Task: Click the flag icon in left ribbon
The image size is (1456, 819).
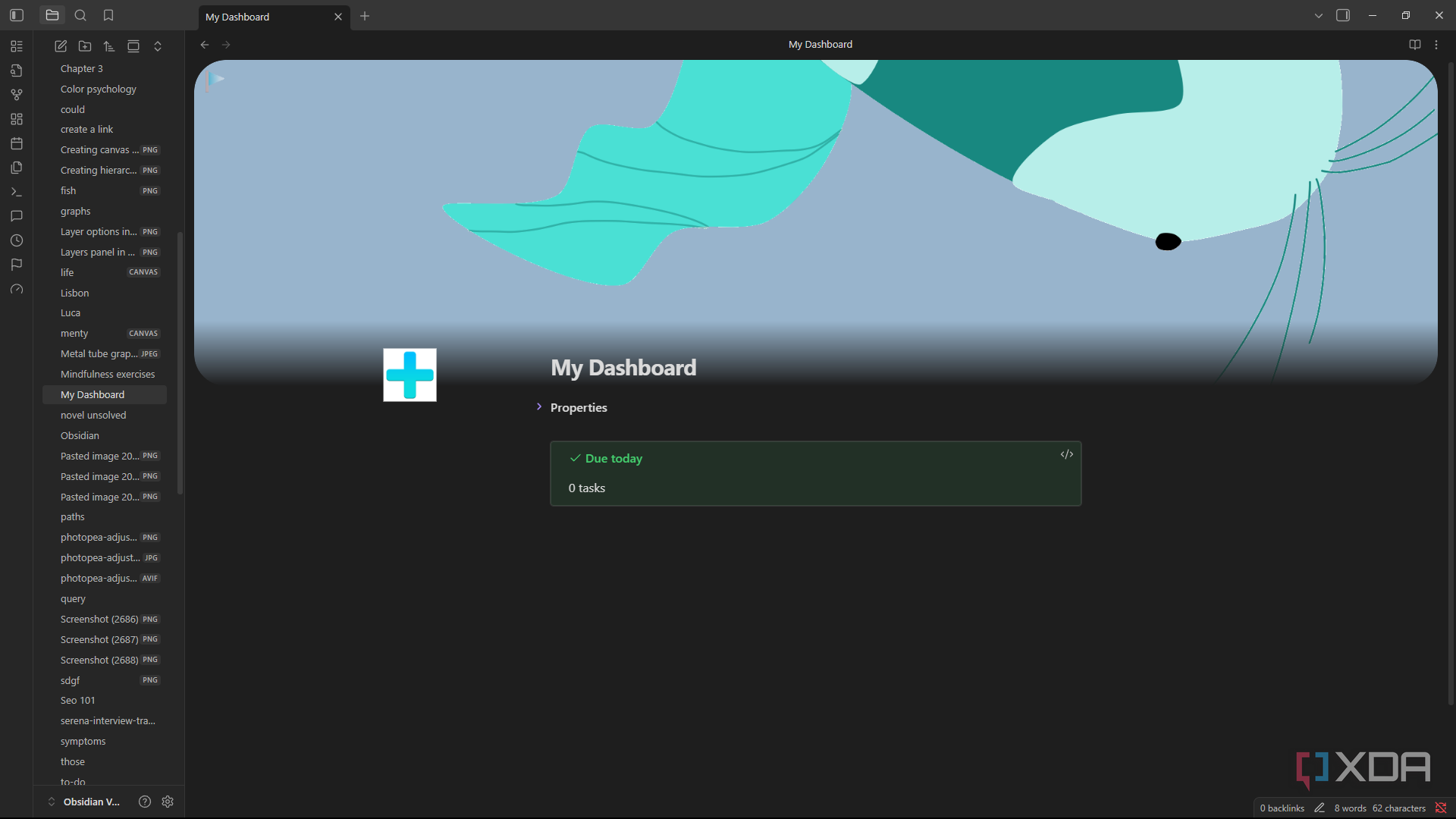Action: coord(17,265)
